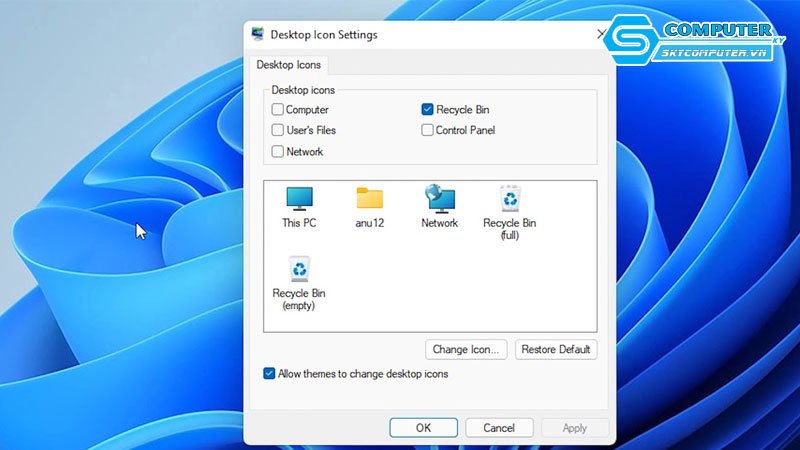Image resolution: width=800 pixels, height=450 pixels.
Task: Uncheck the Recycle Bin checkbox
Action: point(428,109)
